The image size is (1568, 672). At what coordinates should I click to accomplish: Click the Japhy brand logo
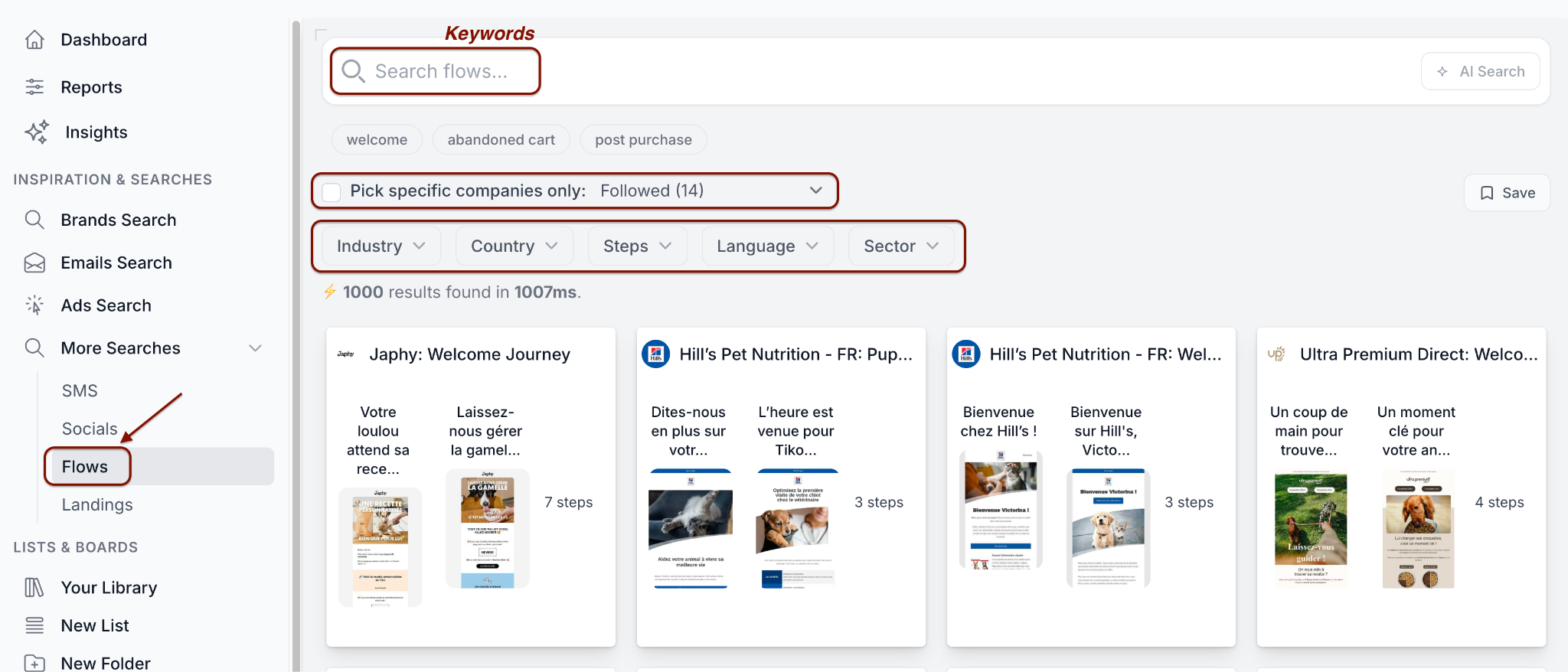346,354
